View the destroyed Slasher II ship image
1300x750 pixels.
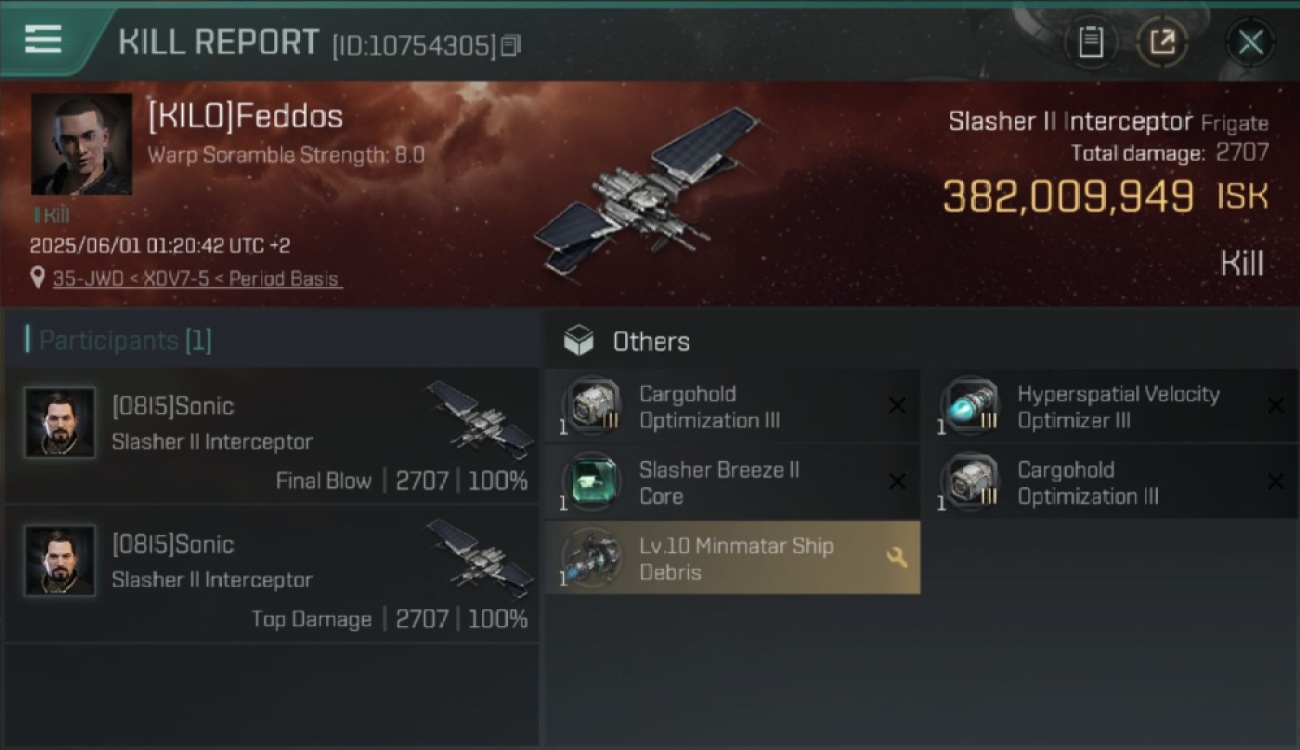tap(648, 188)
